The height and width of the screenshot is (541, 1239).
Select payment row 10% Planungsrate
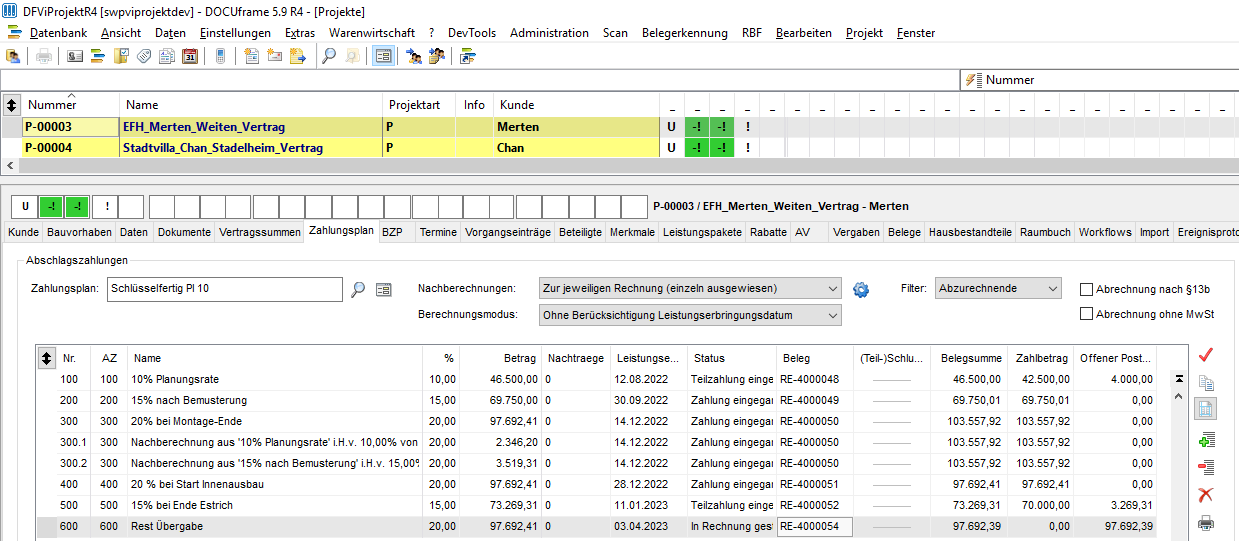click(596, 380)
